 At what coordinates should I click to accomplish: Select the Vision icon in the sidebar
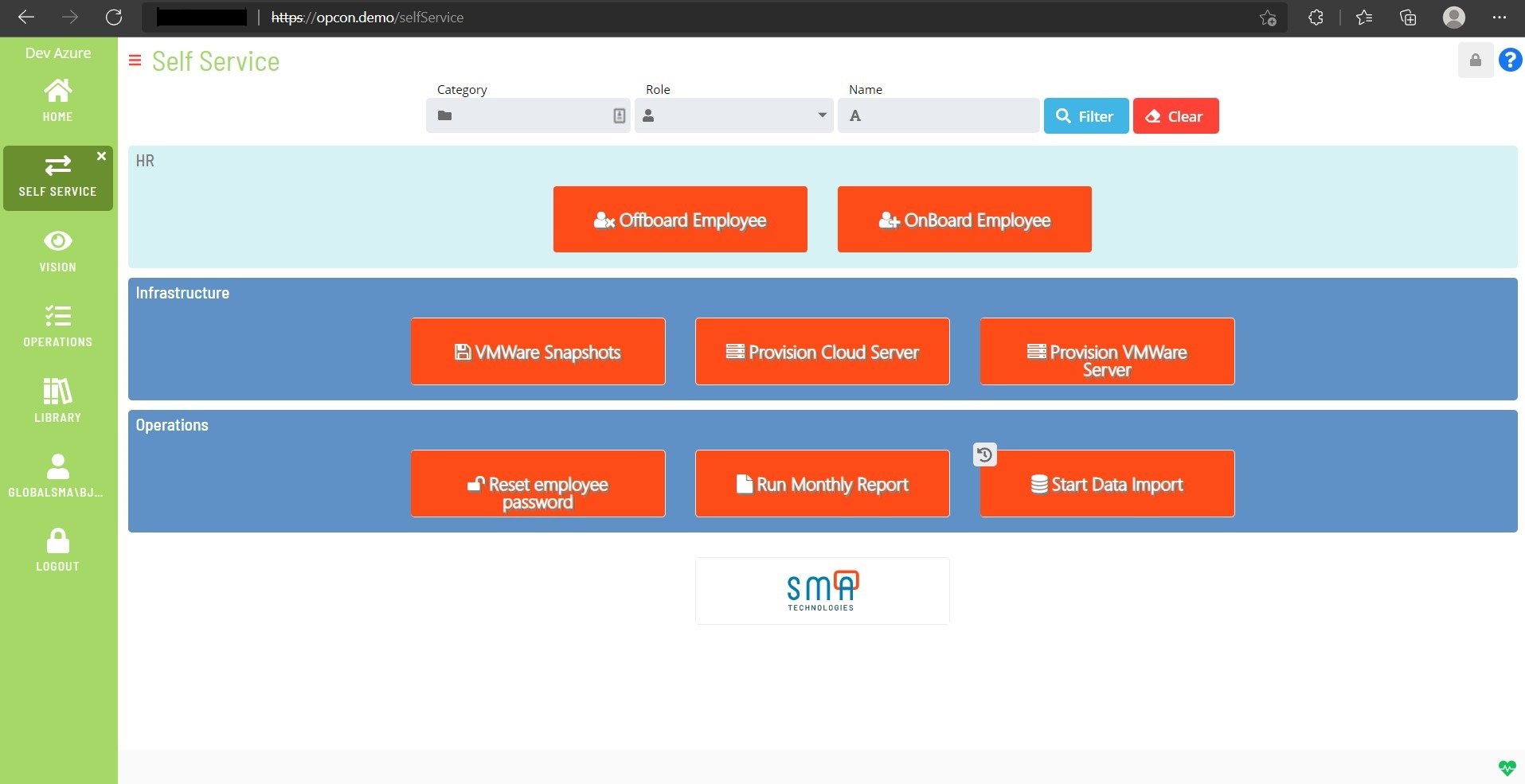[57, 248]
